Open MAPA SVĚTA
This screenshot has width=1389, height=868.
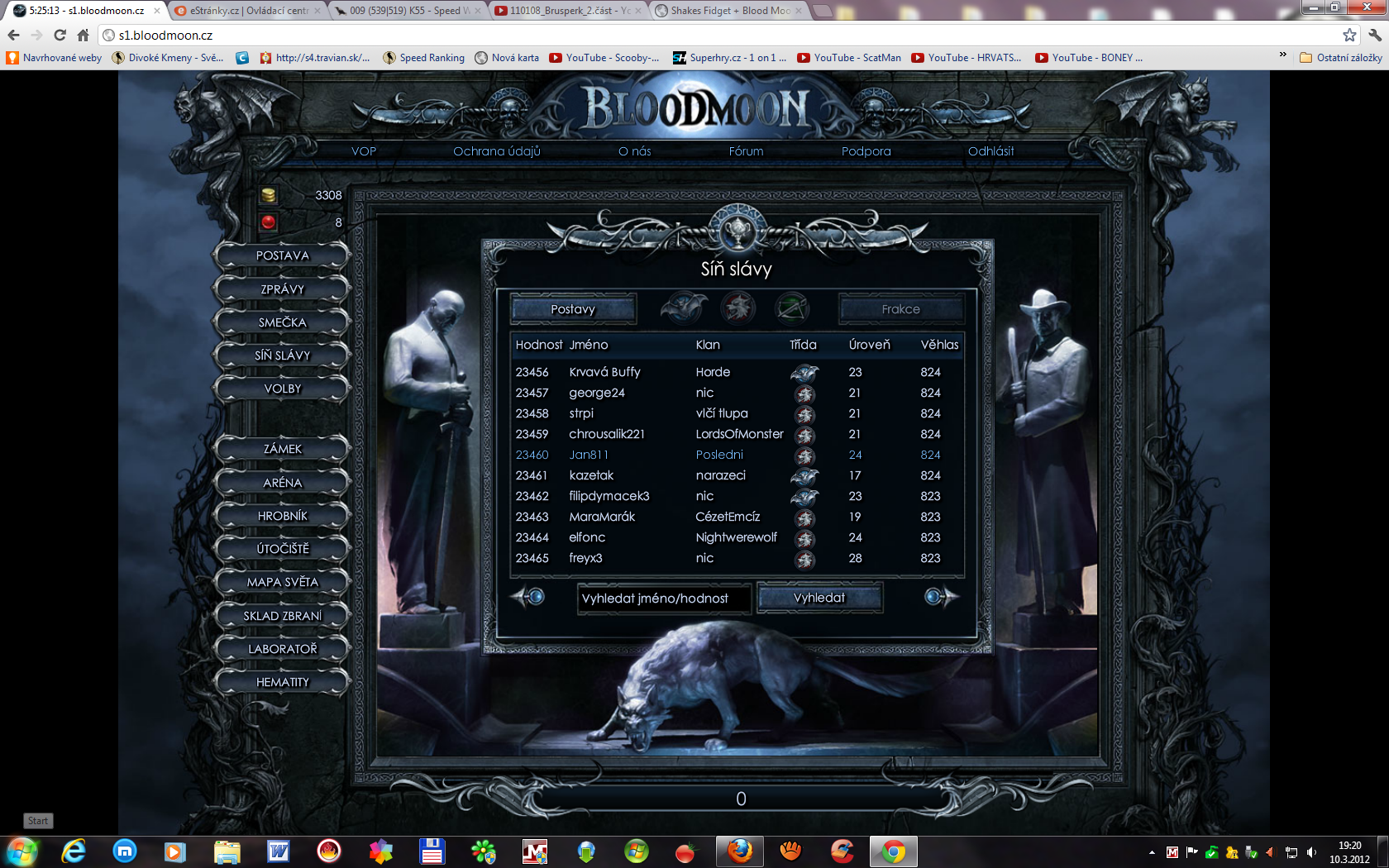282,582
